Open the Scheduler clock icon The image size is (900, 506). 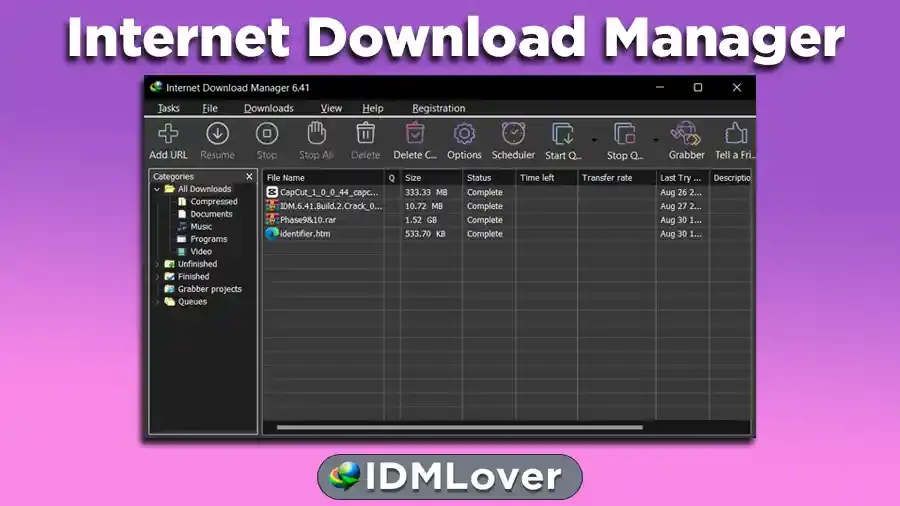pyautogui.click(x=514, y=134)
